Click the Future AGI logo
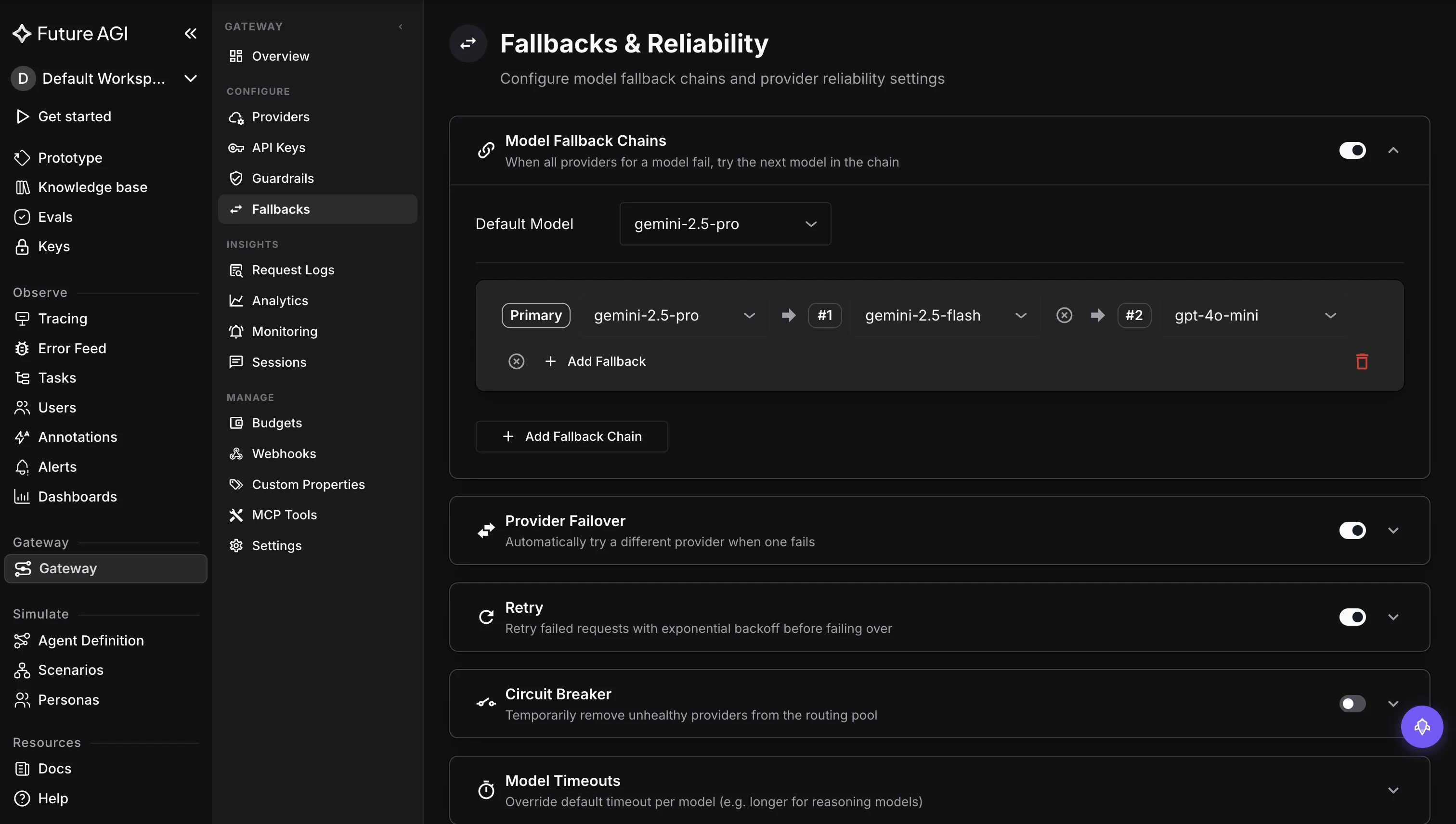Viewport: 1456px width, 824px height. click(70, 33)
